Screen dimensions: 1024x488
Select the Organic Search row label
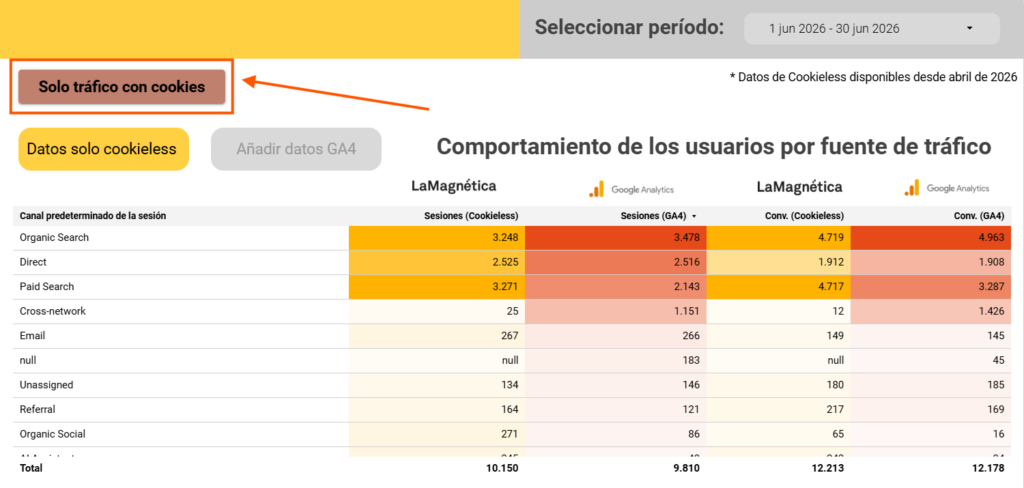[54, 238]
